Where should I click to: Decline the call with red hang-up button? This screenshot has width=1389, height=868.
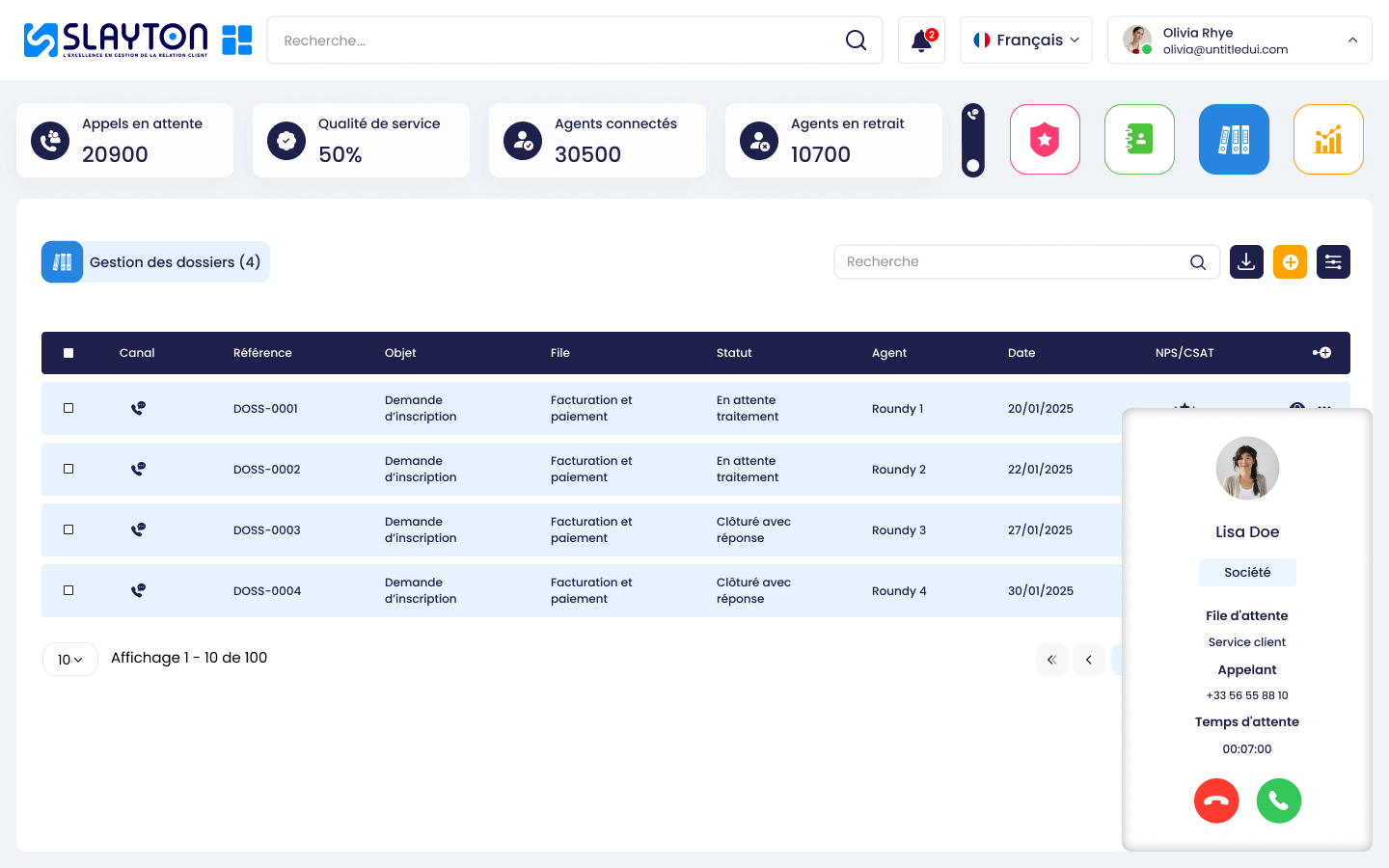1216,800
